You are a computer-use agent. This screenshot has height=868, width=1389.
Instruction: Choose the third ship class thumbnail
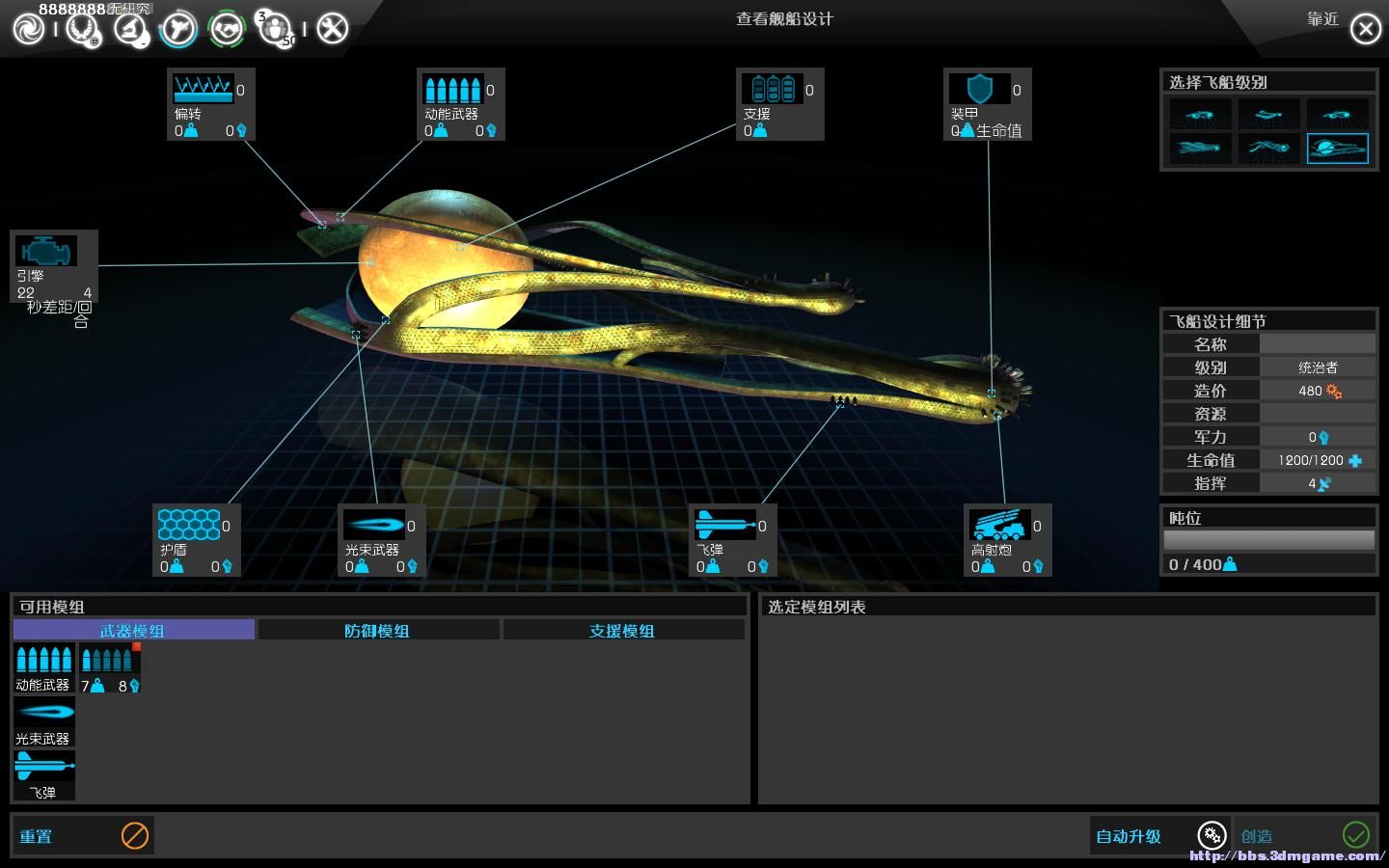tap(1337, 114)
